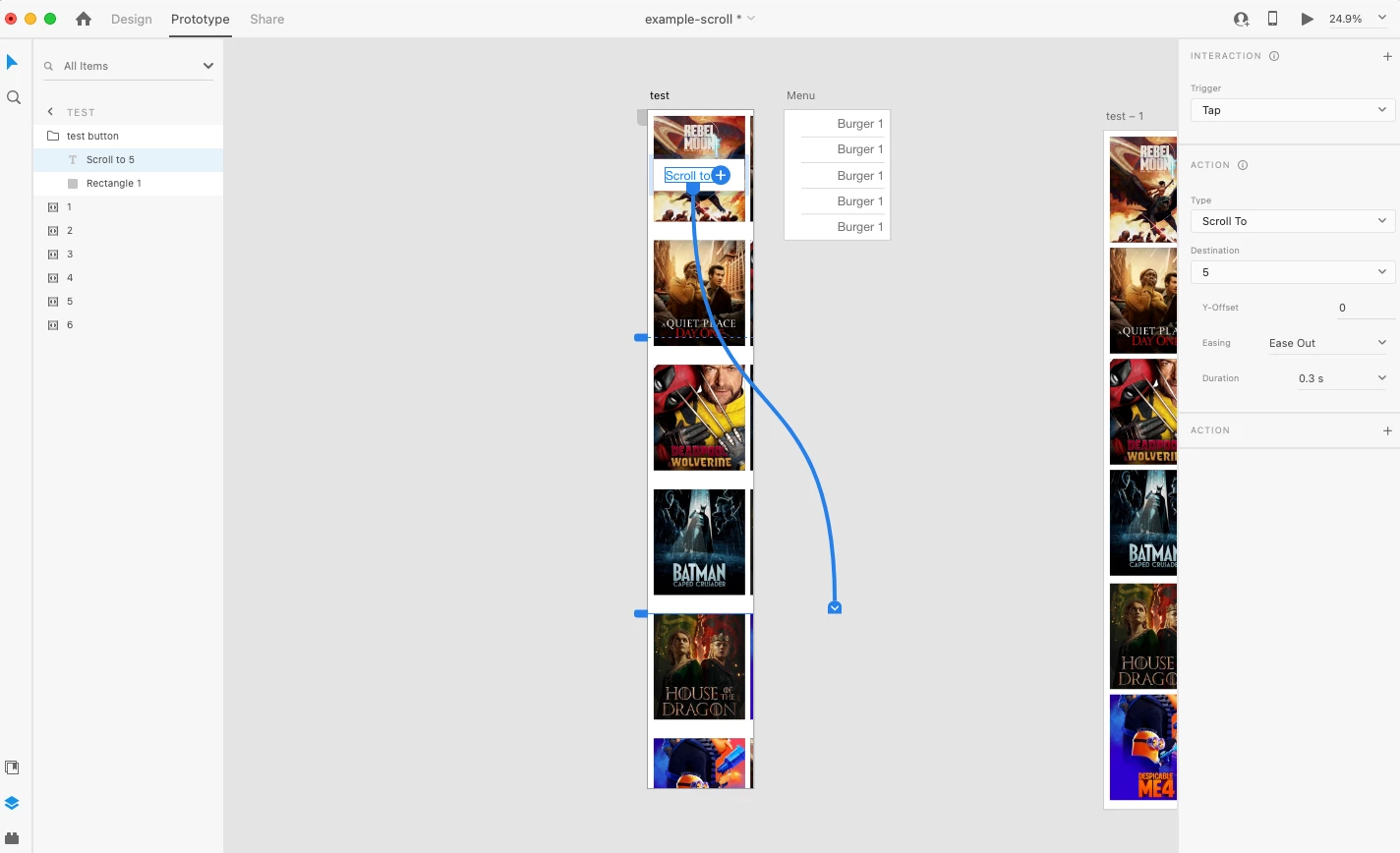The image size is (1400, 853).
Task: Click the Interaction info icon
Action: (1274, 56)
